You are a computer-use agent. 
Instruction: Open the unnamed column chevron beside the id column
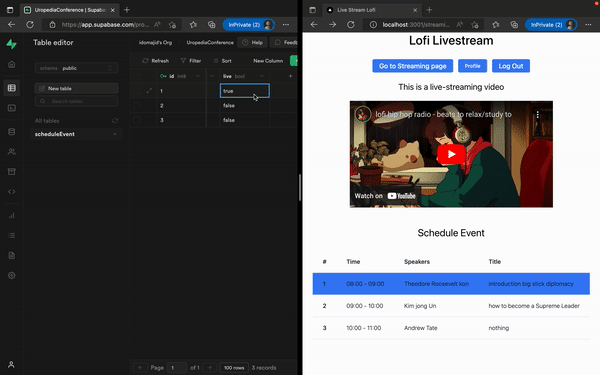click(212, 76)
